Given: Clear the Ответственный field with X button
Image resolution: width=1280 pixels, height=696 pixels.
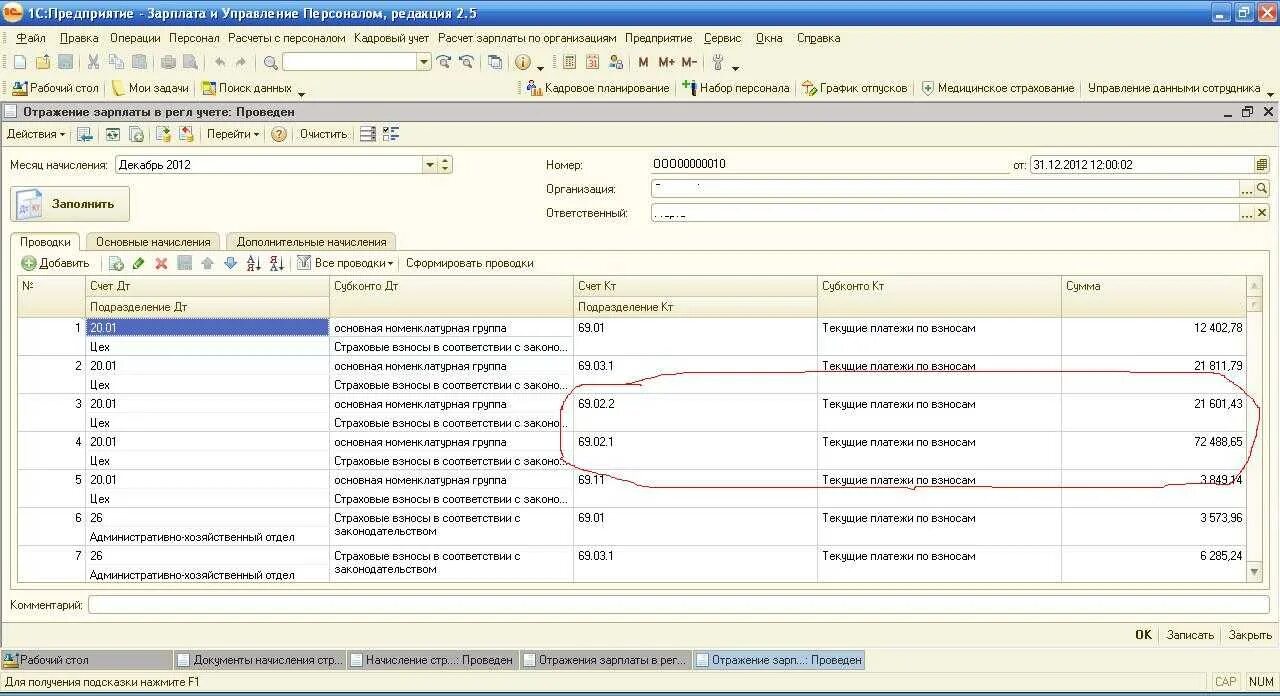Looking at the screenshot, I should click(1262, 213).
